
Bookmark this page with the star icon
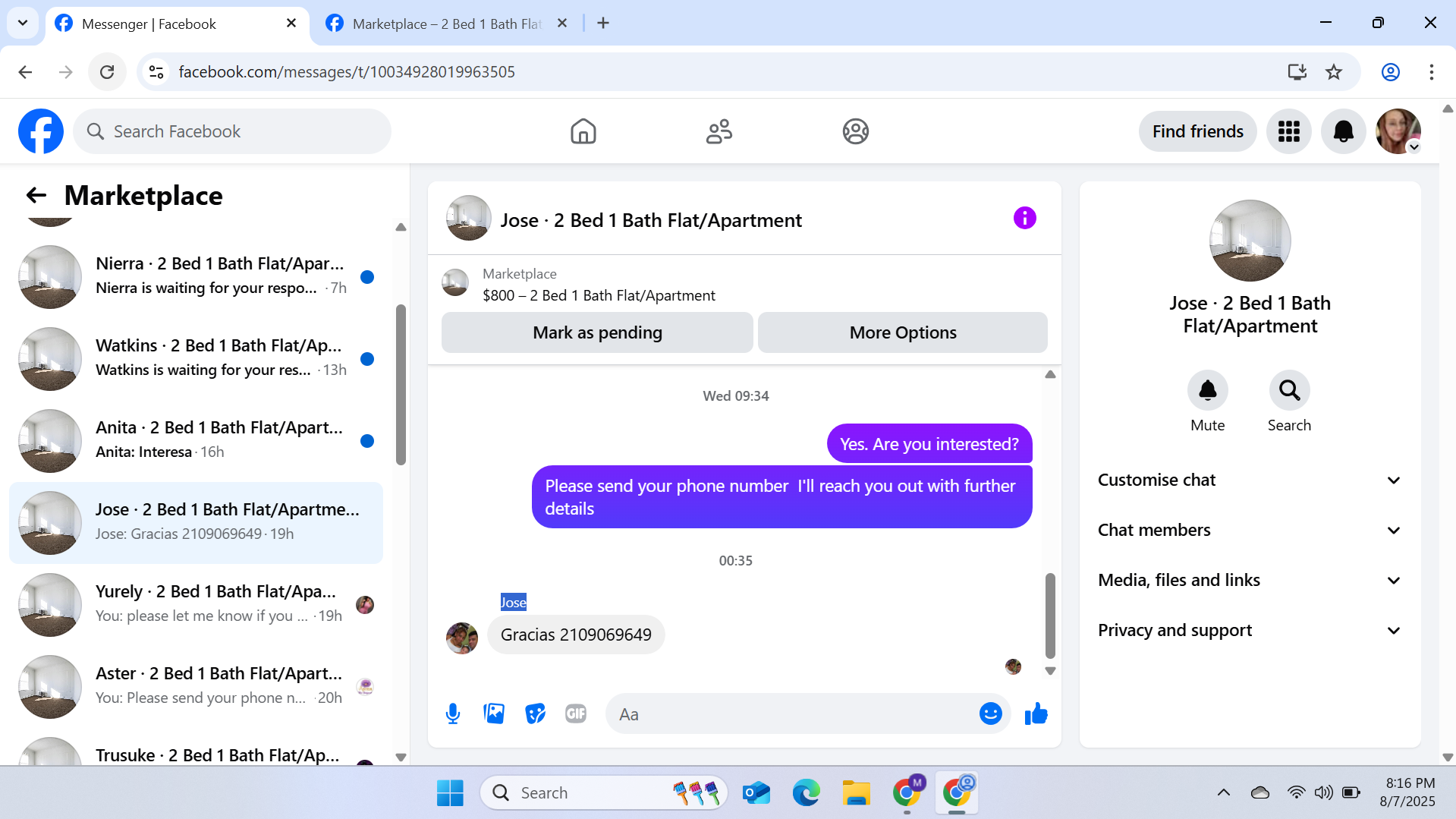pyautogui.click(x=1333, y=72)
